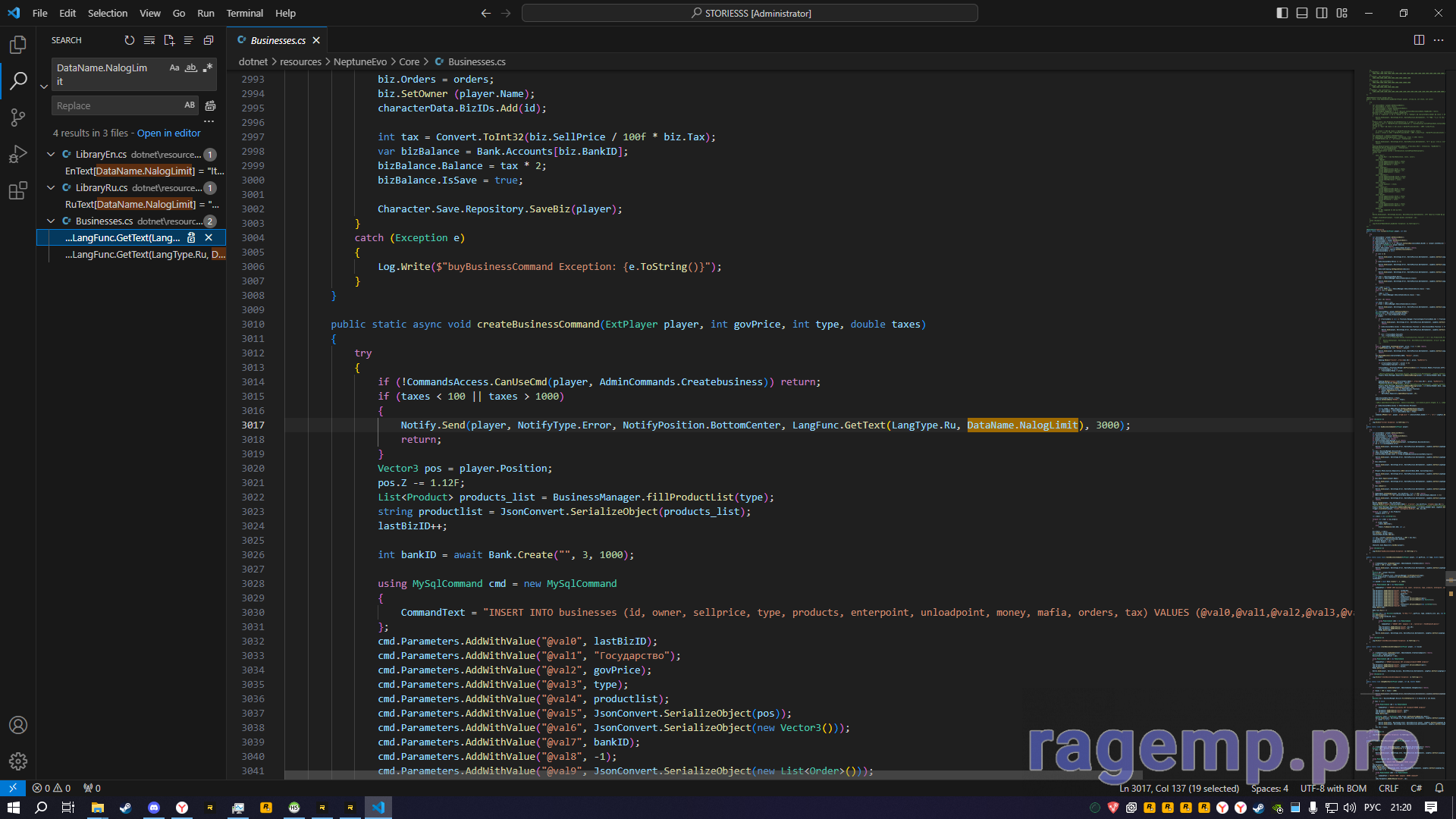The image size is (1456, 819).
Task: Open the View menu
Action: coord(150,13)
